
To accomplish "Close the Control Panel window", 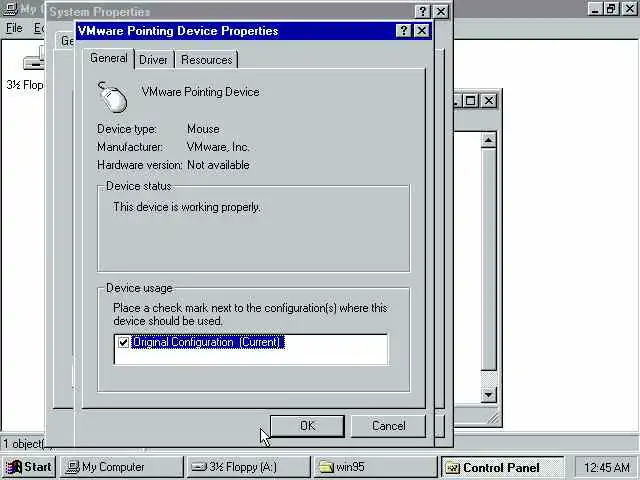I will [489, 100].
